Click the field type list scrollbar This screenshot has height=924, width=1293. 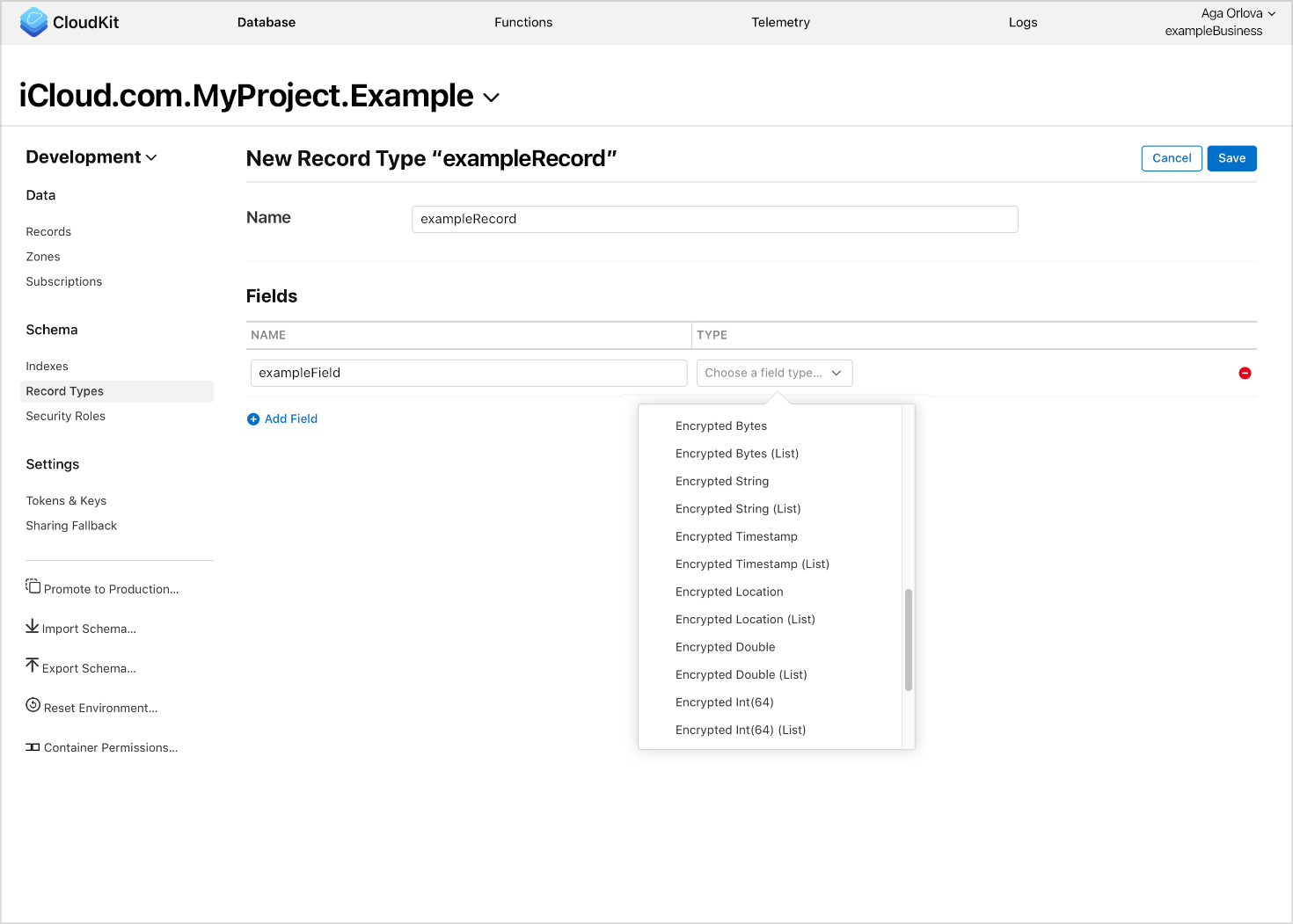click(x=908, y=639)
